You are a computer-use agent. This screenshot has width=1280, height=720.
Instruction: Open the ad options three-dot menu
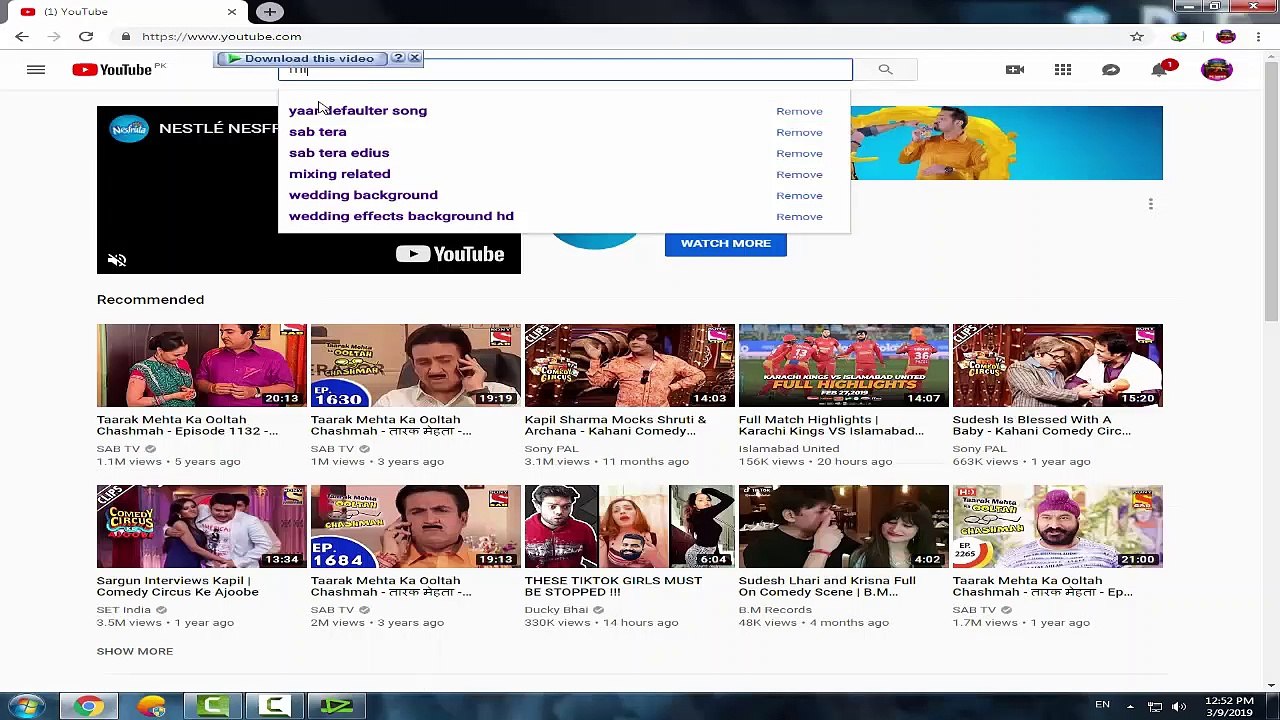point(1151,204)
